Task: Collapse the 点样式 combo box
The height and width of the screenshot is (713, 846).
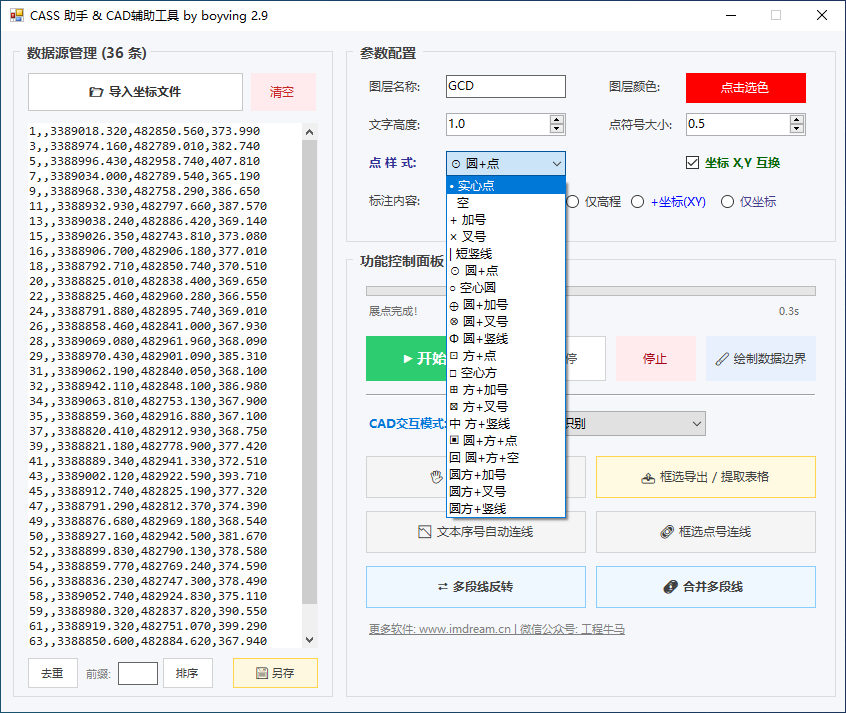Action: coord(556,163)
